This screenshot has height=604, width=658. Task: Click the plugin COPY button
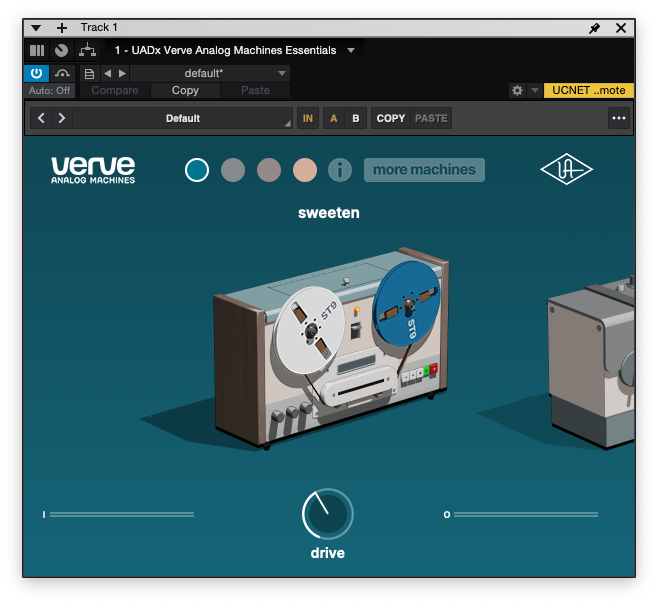click(390, 118)
